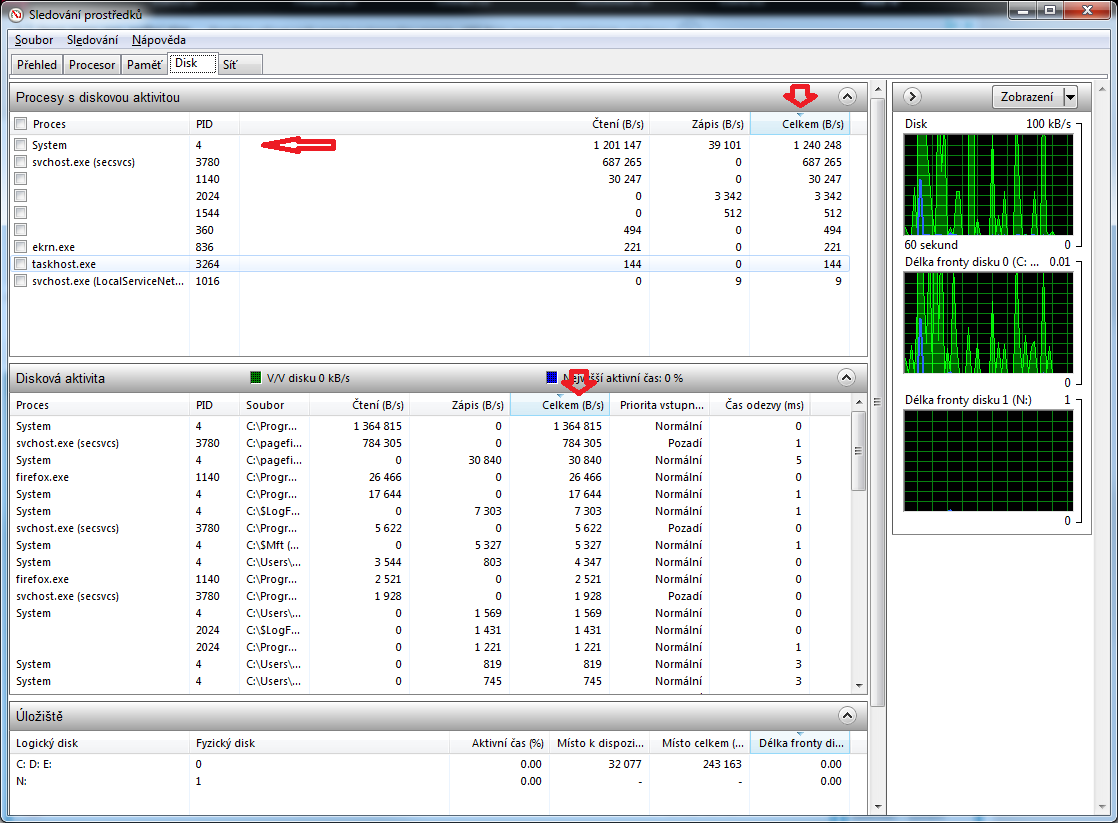Image resolution: width=1118 pixels, height=823 pixels.
Task: Click the Resource Monitor icon in title bar
Action: click(14, 14)
